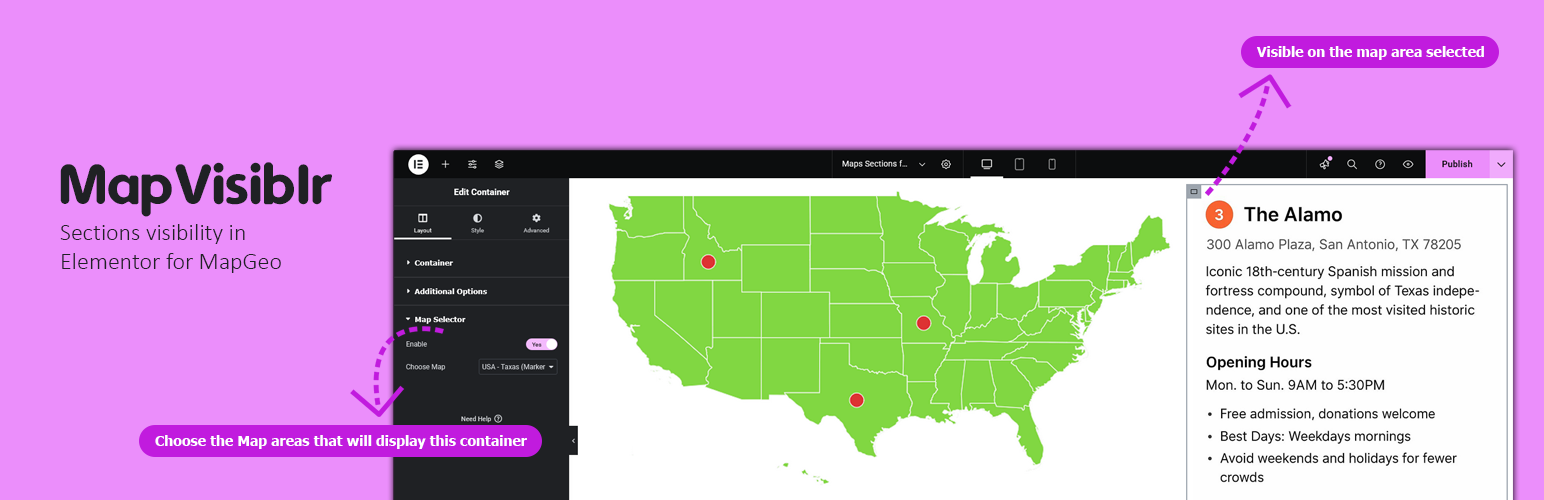Click the Opening Hours heading

tap(1258, 362)
